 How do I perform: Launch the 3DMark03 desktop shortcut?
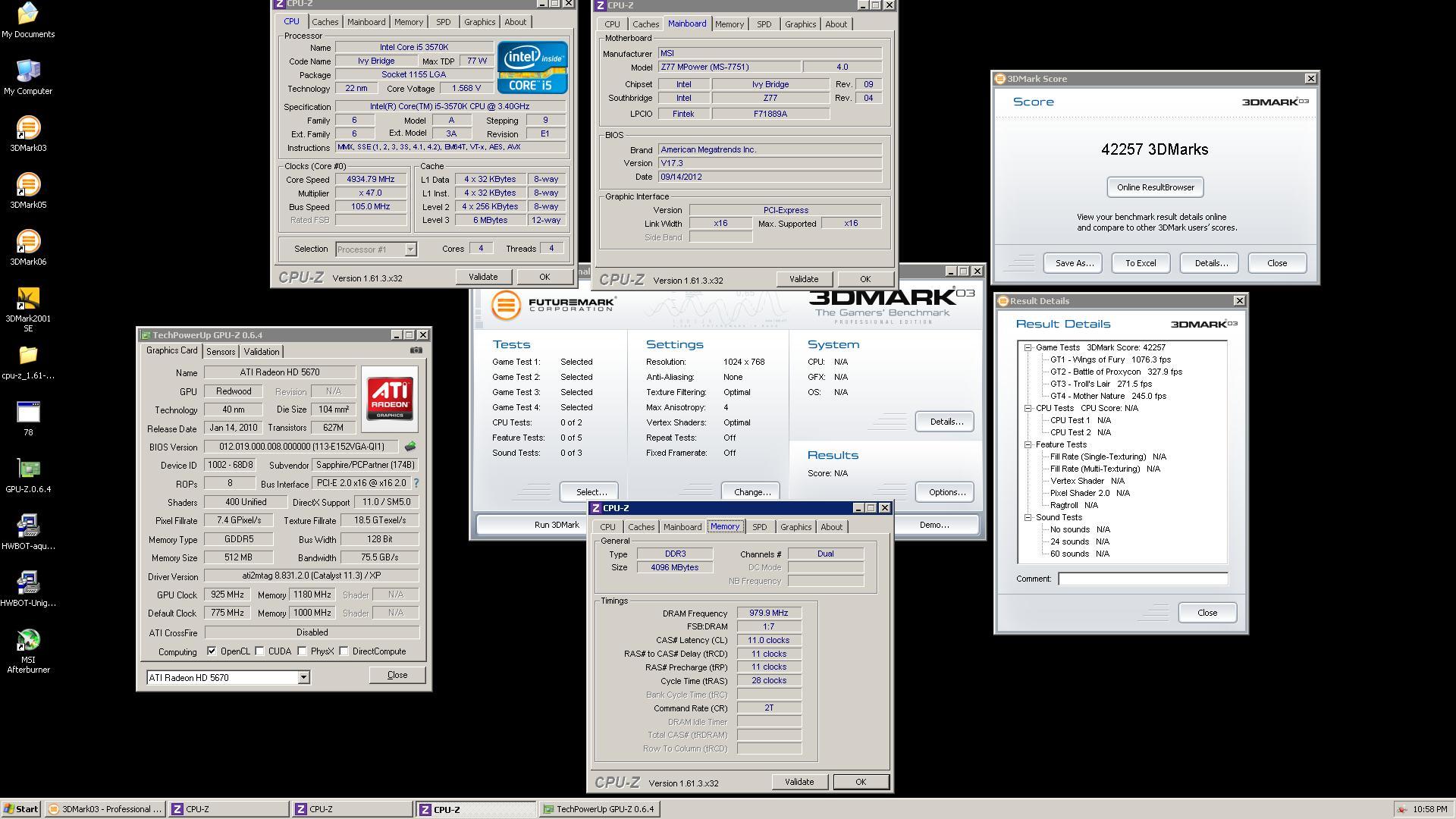tap(28, 133)
